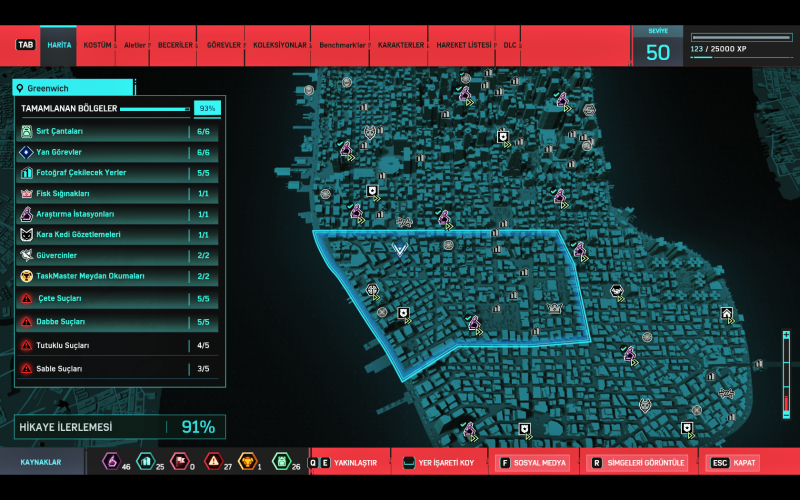Select the home safehouse icon on map

727,313
